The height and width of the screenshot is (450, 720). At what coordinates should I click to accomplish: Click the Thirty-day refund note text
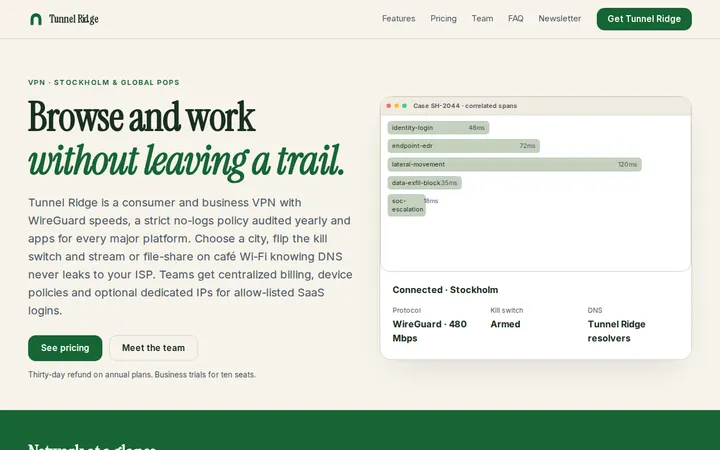(142, 375)
